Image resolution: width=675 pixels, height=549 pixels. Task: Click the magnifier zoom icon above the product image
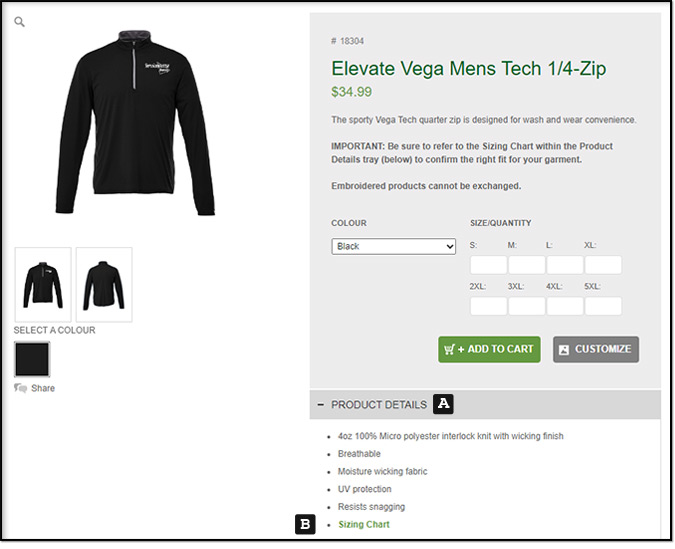(x=19, y=22)
